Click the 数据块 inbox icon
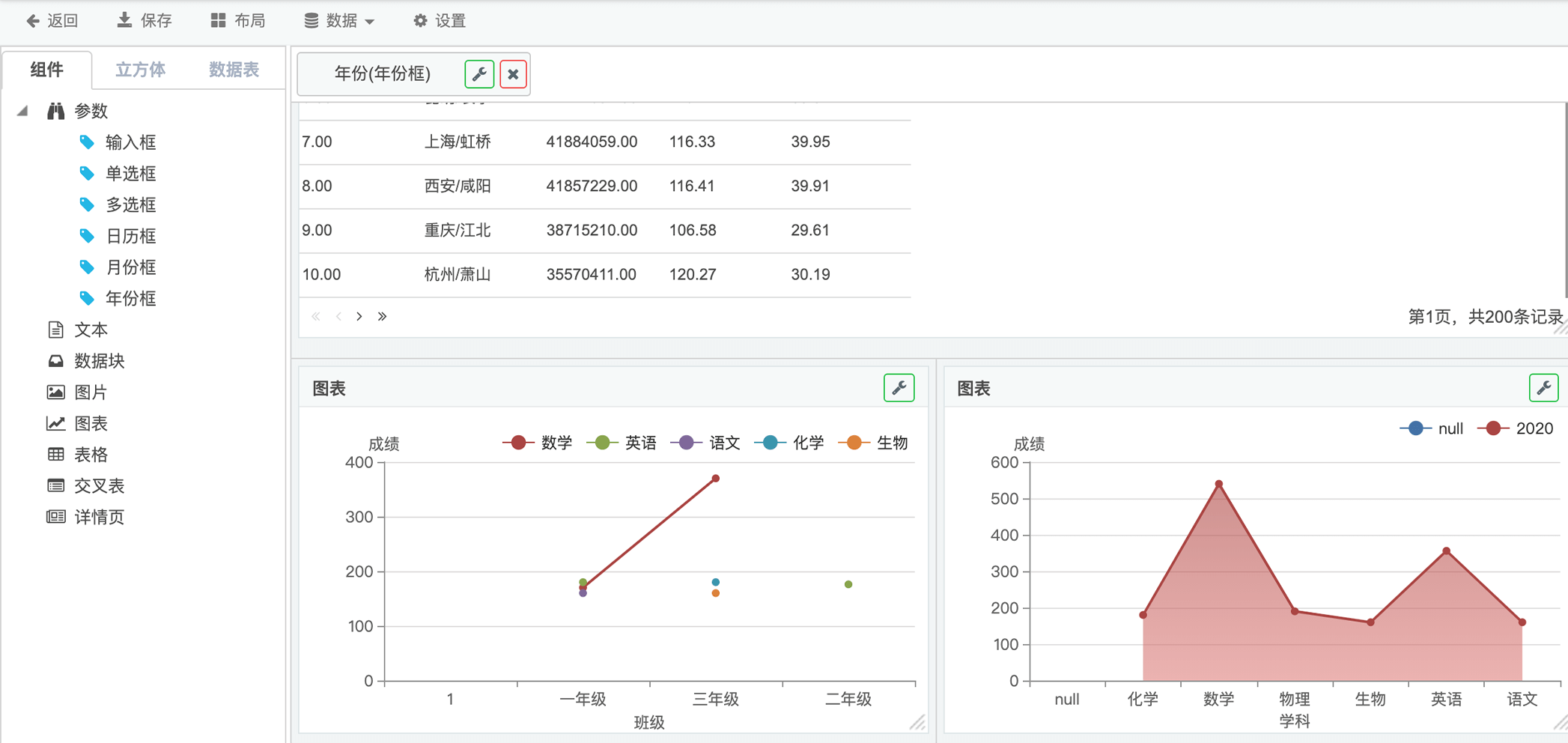The height and width of the screenshot is (743, 1568). point(55,361)
